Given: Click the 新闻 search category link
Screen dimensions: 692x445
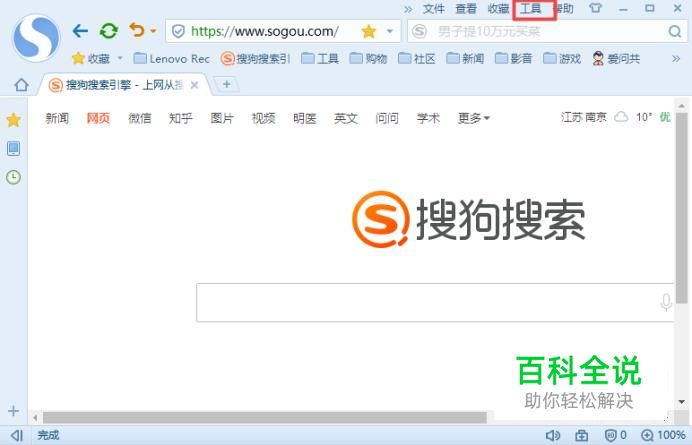Looking at the screenshot, I should pyautogui.click(x=57, y=118).
